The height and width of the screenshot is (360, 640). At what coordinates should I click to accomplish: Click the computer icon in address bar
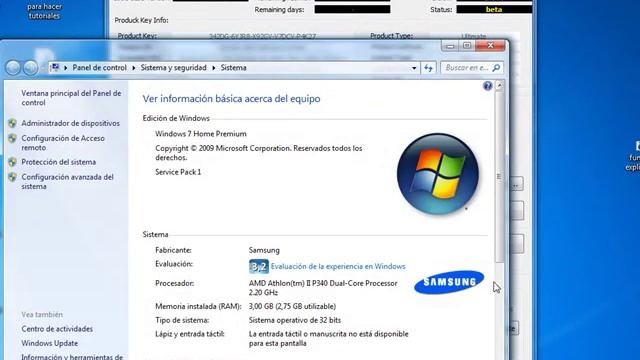coord(55,68)
